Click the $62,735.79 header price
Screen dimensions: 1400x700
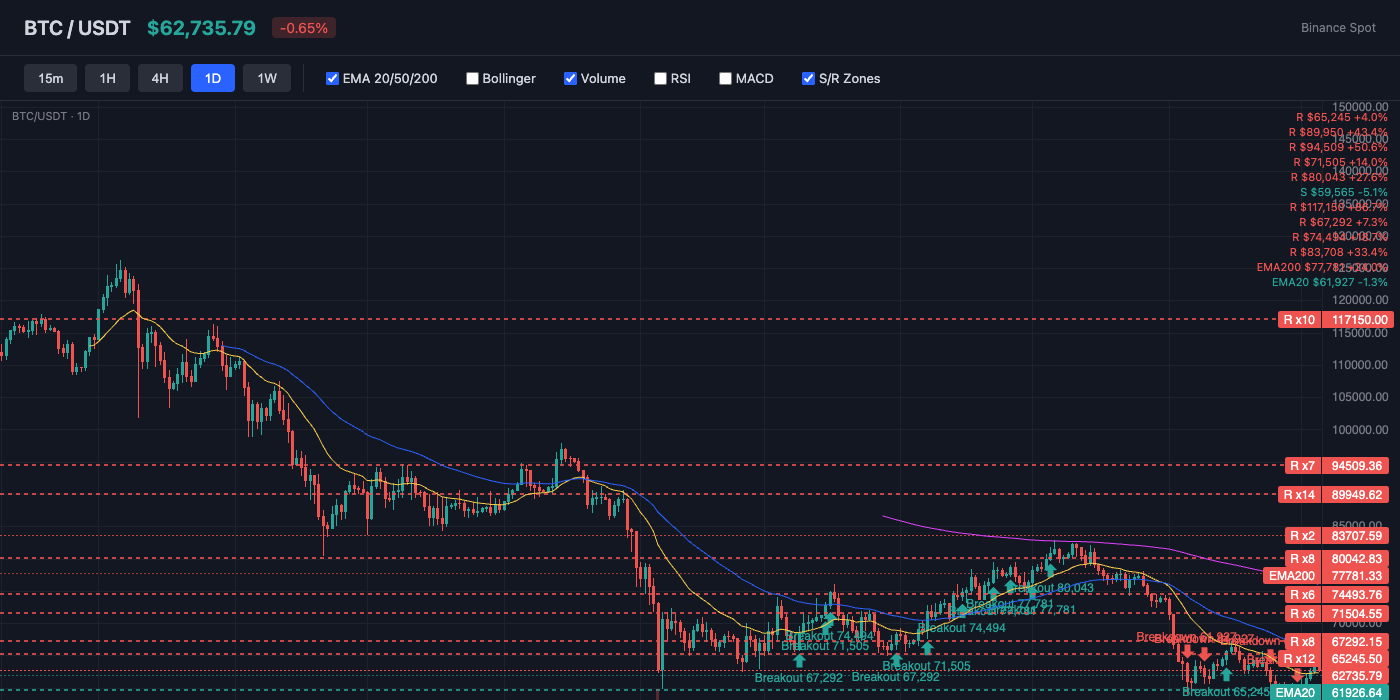coord(201,28)
